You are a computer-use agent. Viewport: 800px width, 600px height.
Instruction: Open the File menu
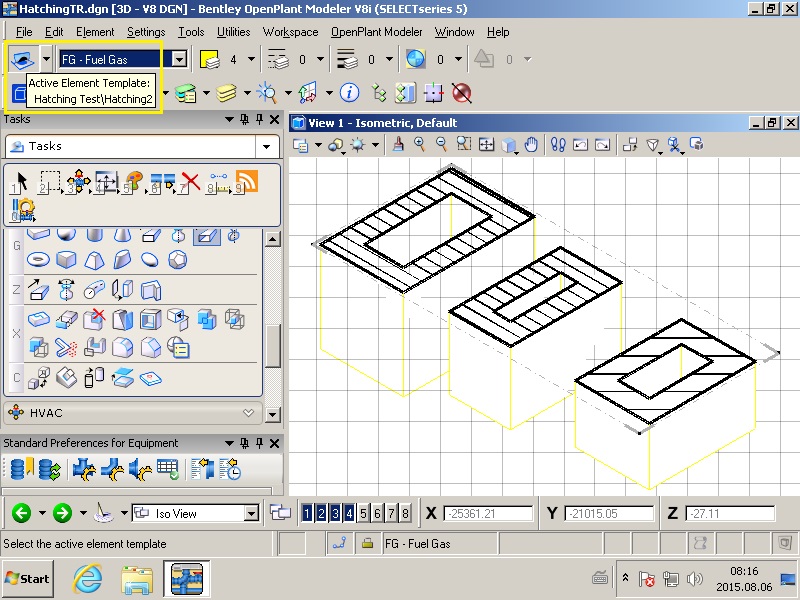click(24, 32)
